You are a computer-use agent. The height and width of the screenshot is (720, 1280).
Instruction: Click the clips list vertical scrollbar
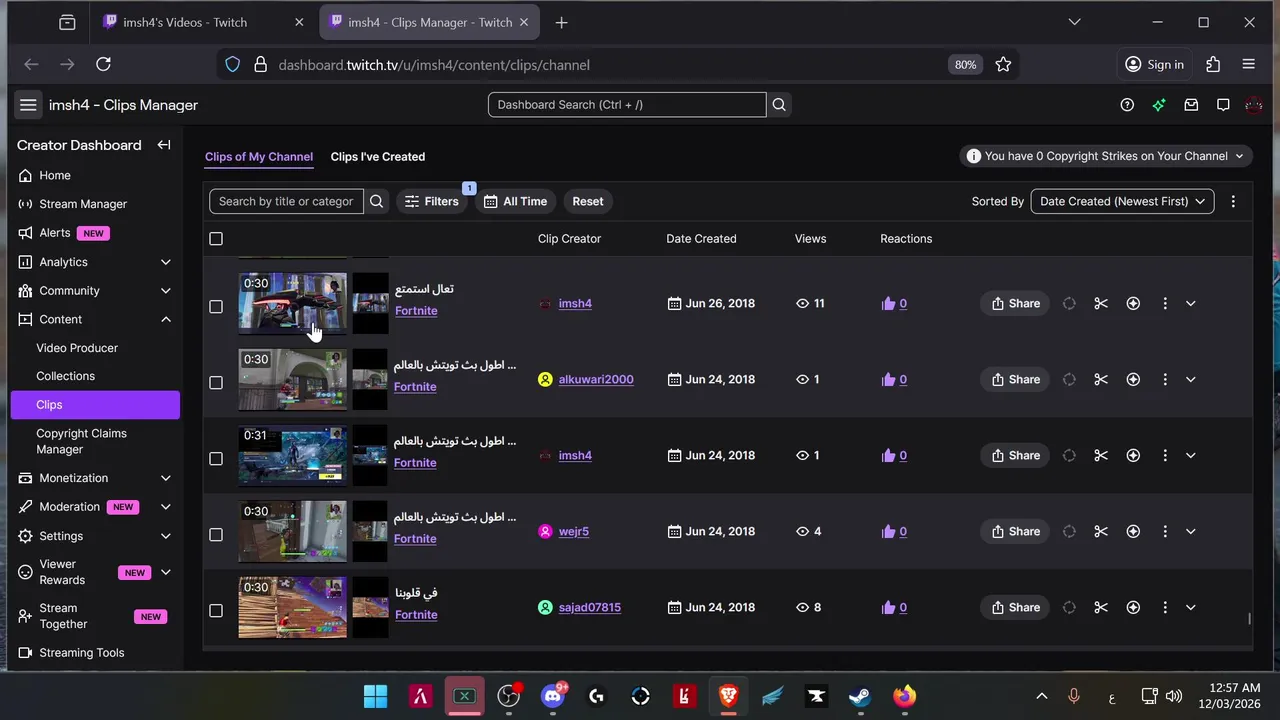1249,618
